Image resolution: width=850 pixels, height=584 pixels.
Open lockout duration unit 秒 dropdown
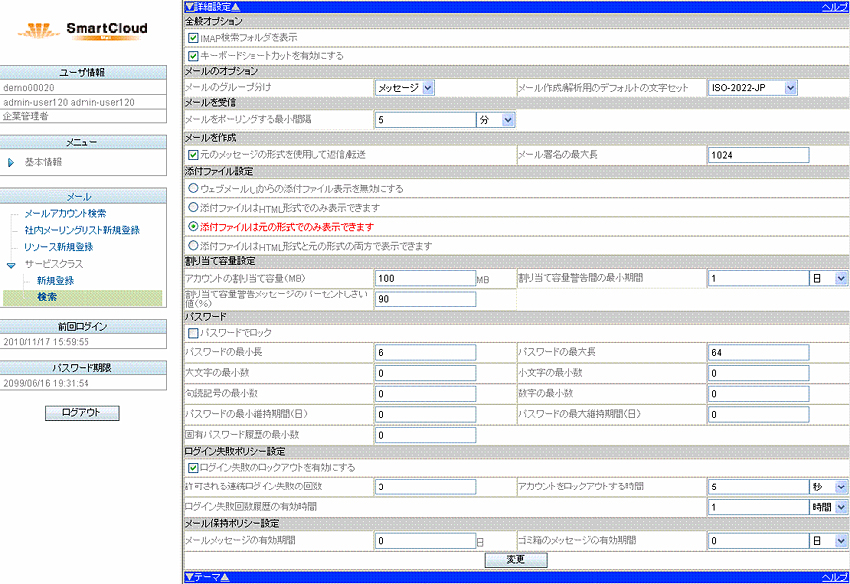[x=828, y=487]
